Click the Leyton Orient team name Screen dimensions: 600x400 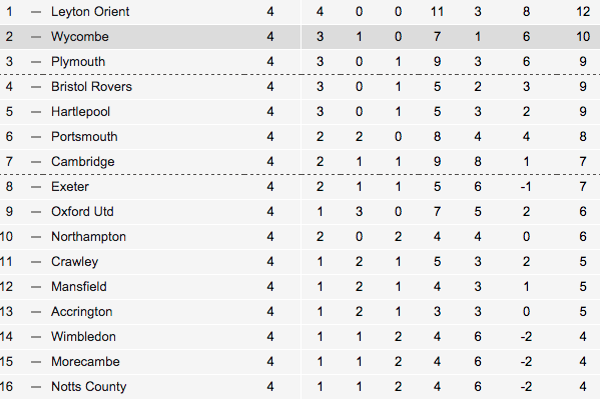coord(90,11)
